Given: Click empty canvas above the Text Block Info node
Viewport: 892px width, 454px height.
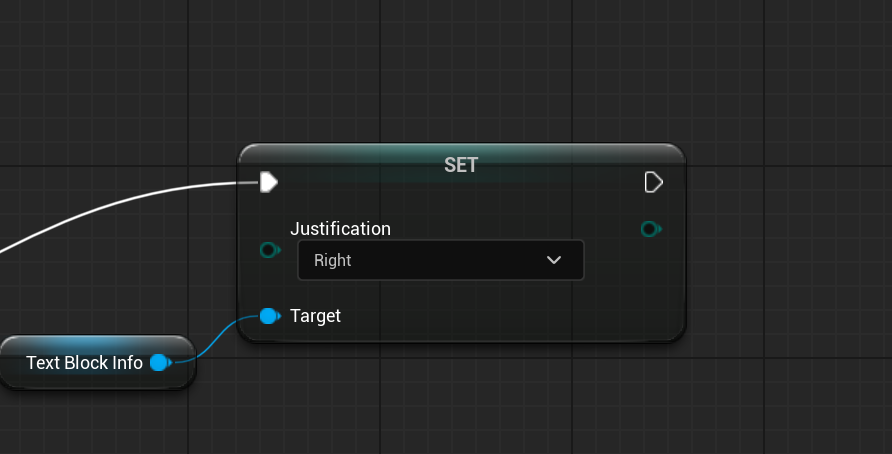Looking at the screenshot, I should pos(90,290).
